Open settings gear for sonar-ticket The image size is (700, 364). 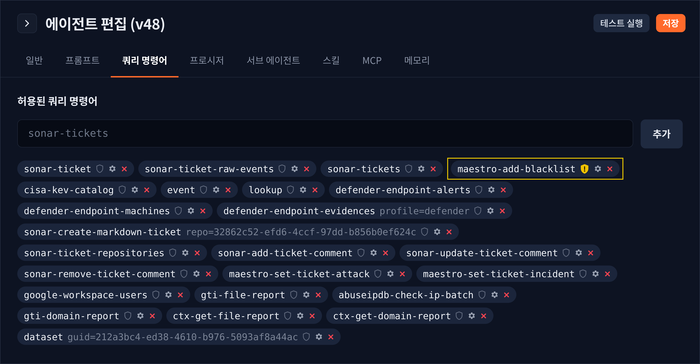(x=112, y=169)
